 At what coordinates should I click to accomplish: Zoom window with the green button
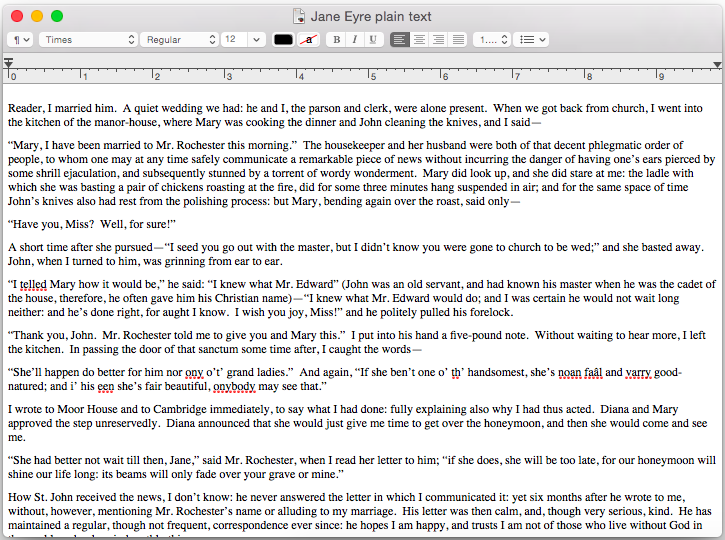tap(57, 16)
